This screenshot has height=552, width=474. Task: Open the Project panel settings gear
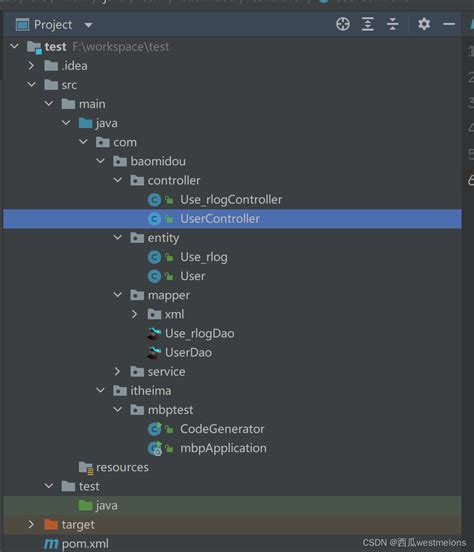click(424, 24)
